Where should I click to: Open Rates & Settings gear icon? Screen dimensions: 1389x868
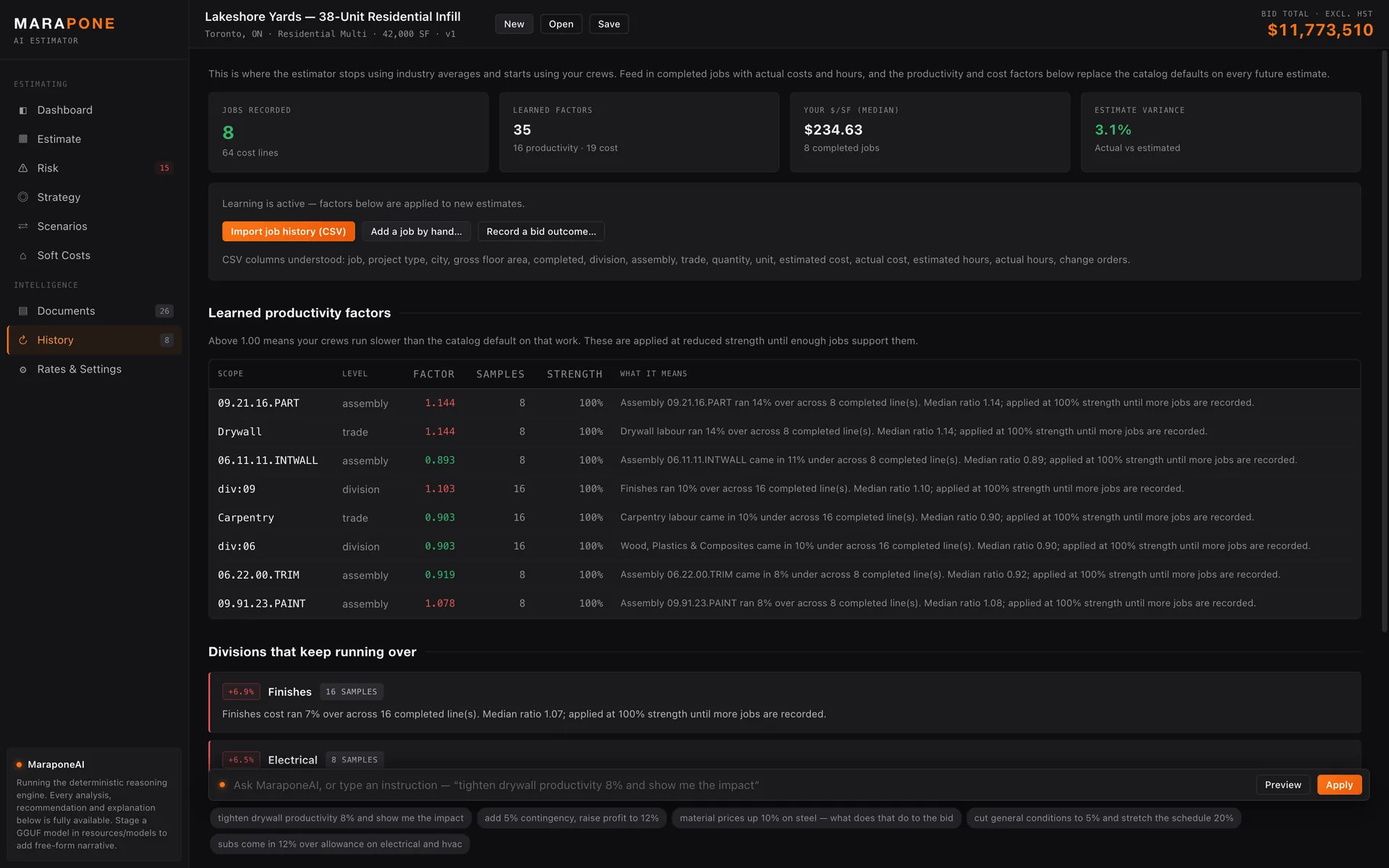23,370
